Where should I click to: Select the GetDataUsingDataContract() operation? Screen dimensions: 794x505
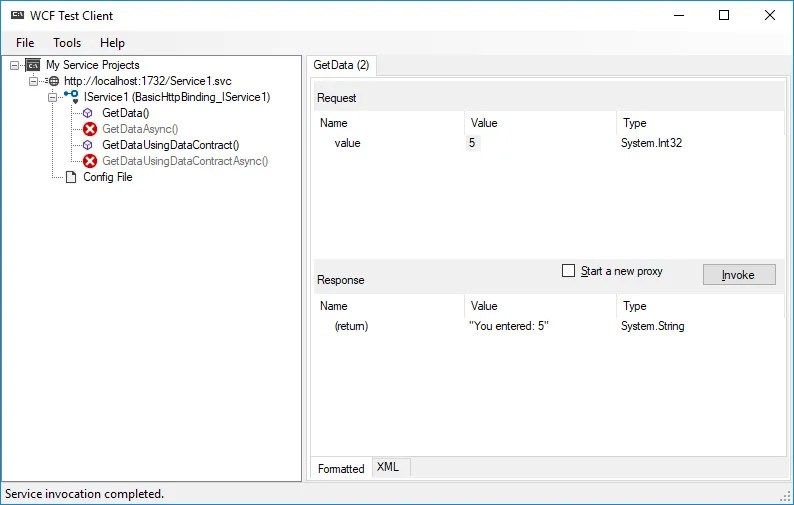(171, 145)
